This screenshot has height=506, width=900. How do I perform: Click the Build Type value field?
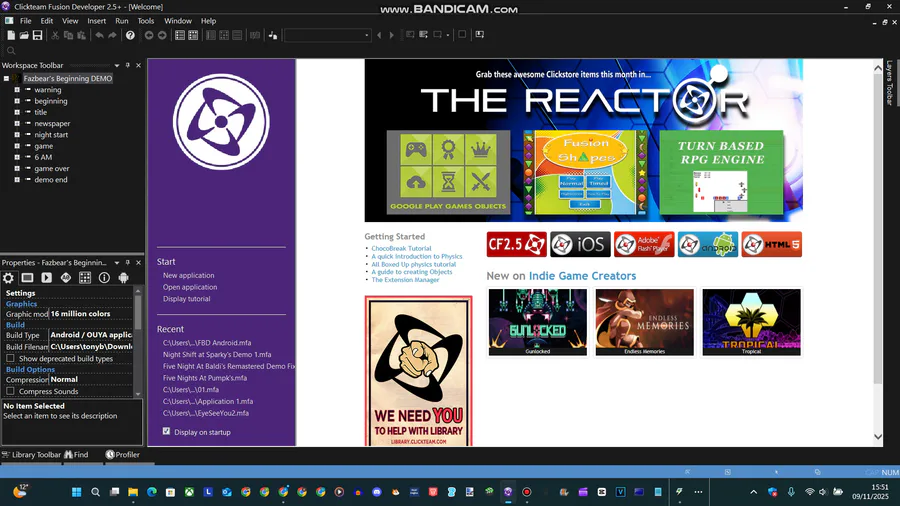(91, 335)
